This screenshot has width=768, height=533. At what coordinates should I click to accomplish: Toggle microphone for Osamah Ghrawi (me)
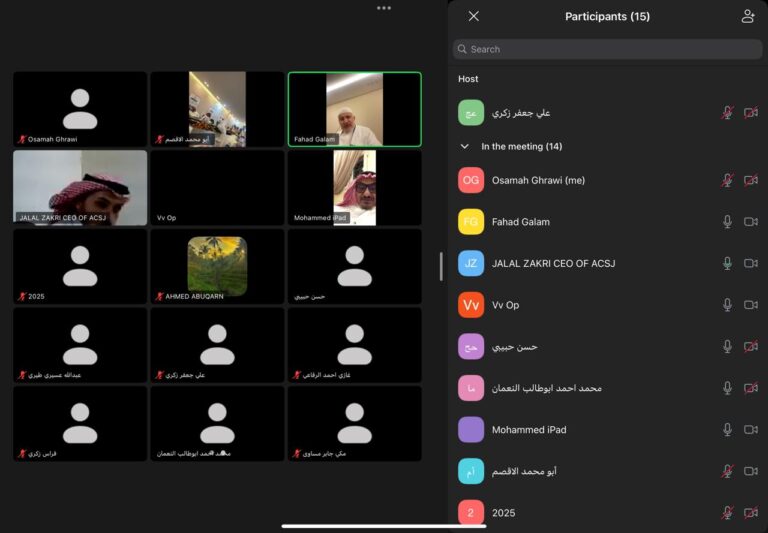click(728, 180)
